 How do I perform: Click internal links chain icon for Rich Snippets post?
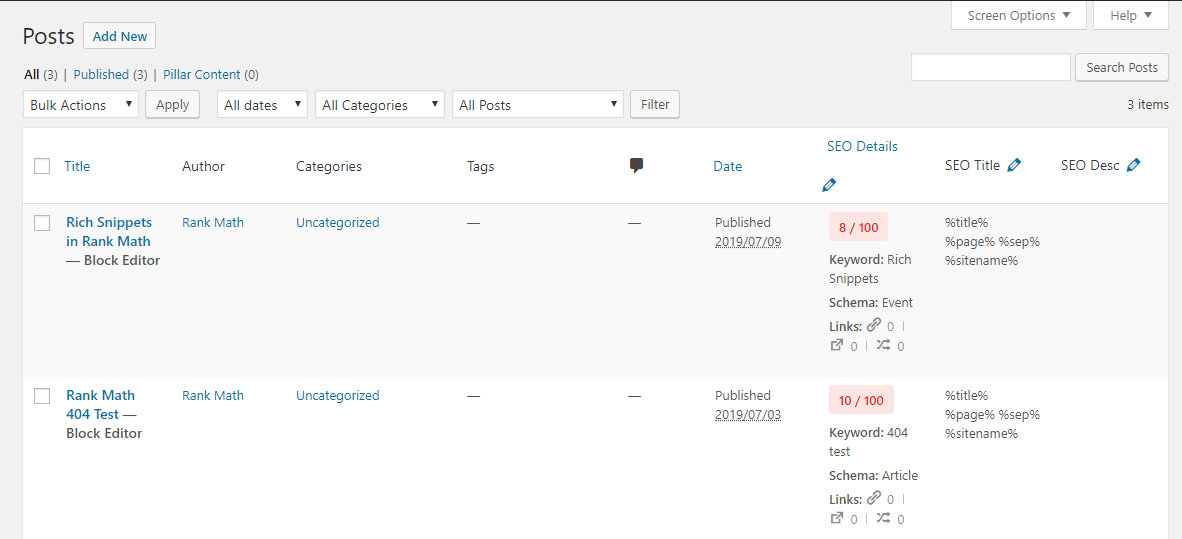pyautogui.click(x=874, y=325)
